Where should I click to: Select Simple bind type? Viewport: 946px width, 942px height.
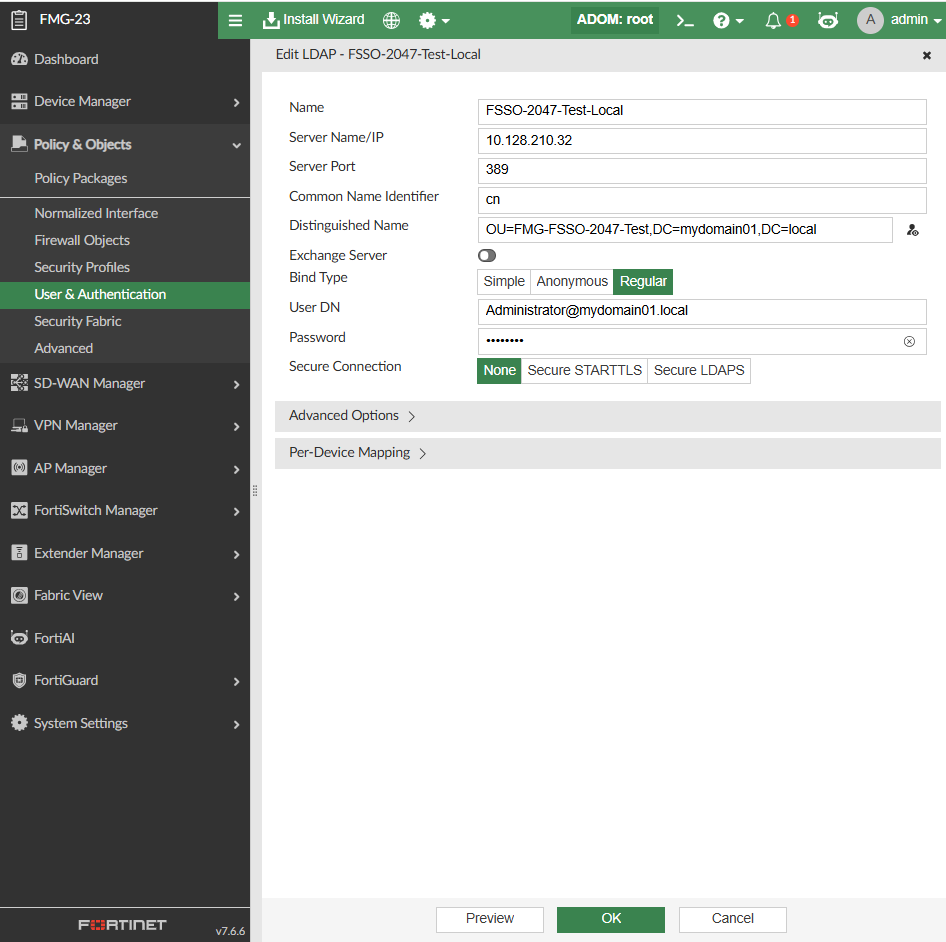(x=504, y=282)
